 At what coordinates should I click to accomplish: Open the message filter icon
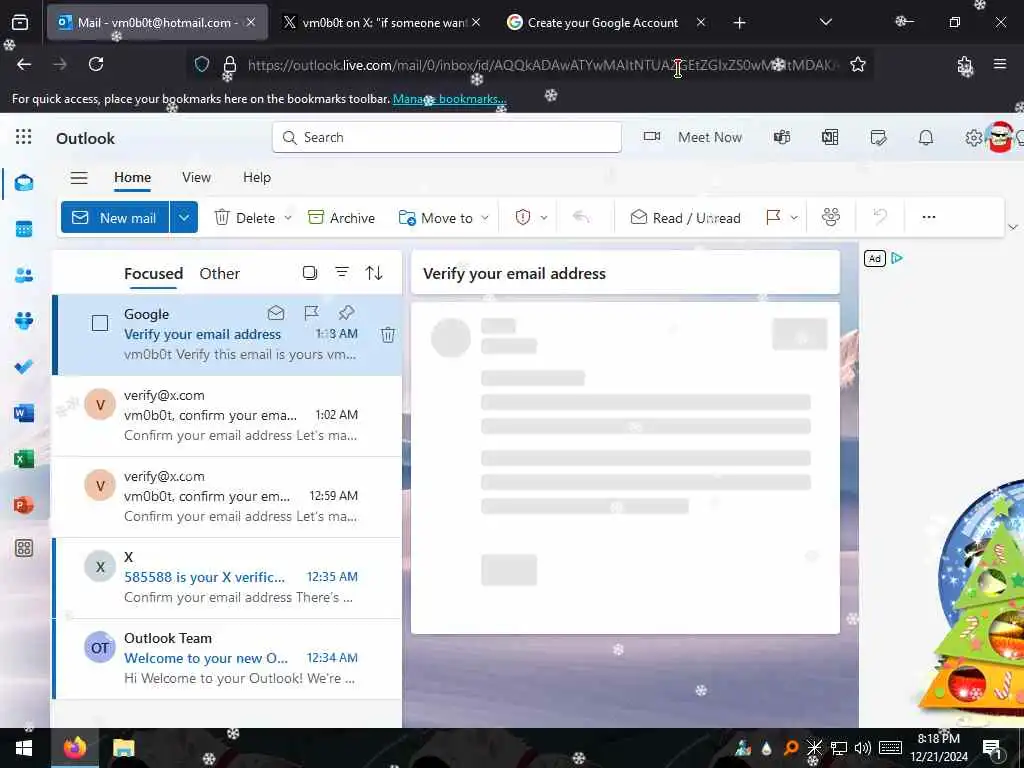[x=342, y=272]
